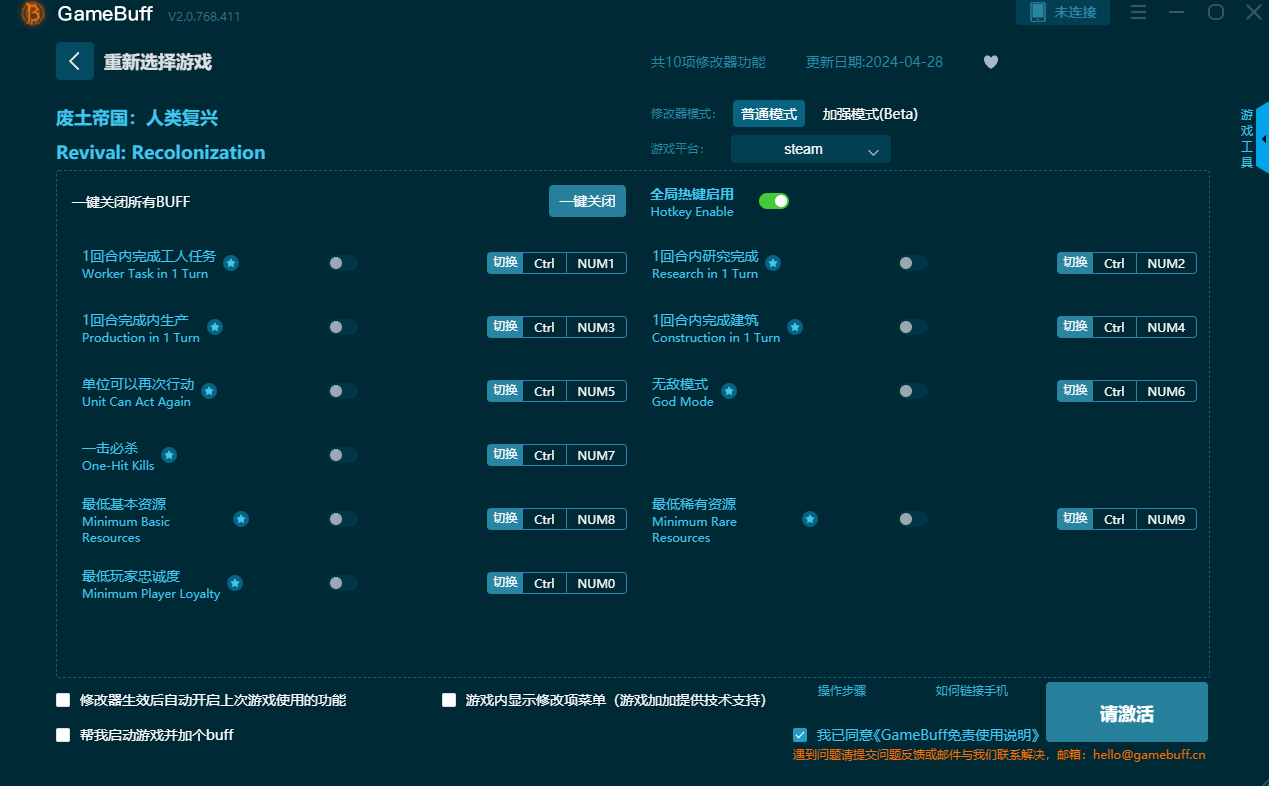The image size is (1269, 786).
Task: Click star icon next to Construction in 1 Turn
Action: click(x=795, y=327)
